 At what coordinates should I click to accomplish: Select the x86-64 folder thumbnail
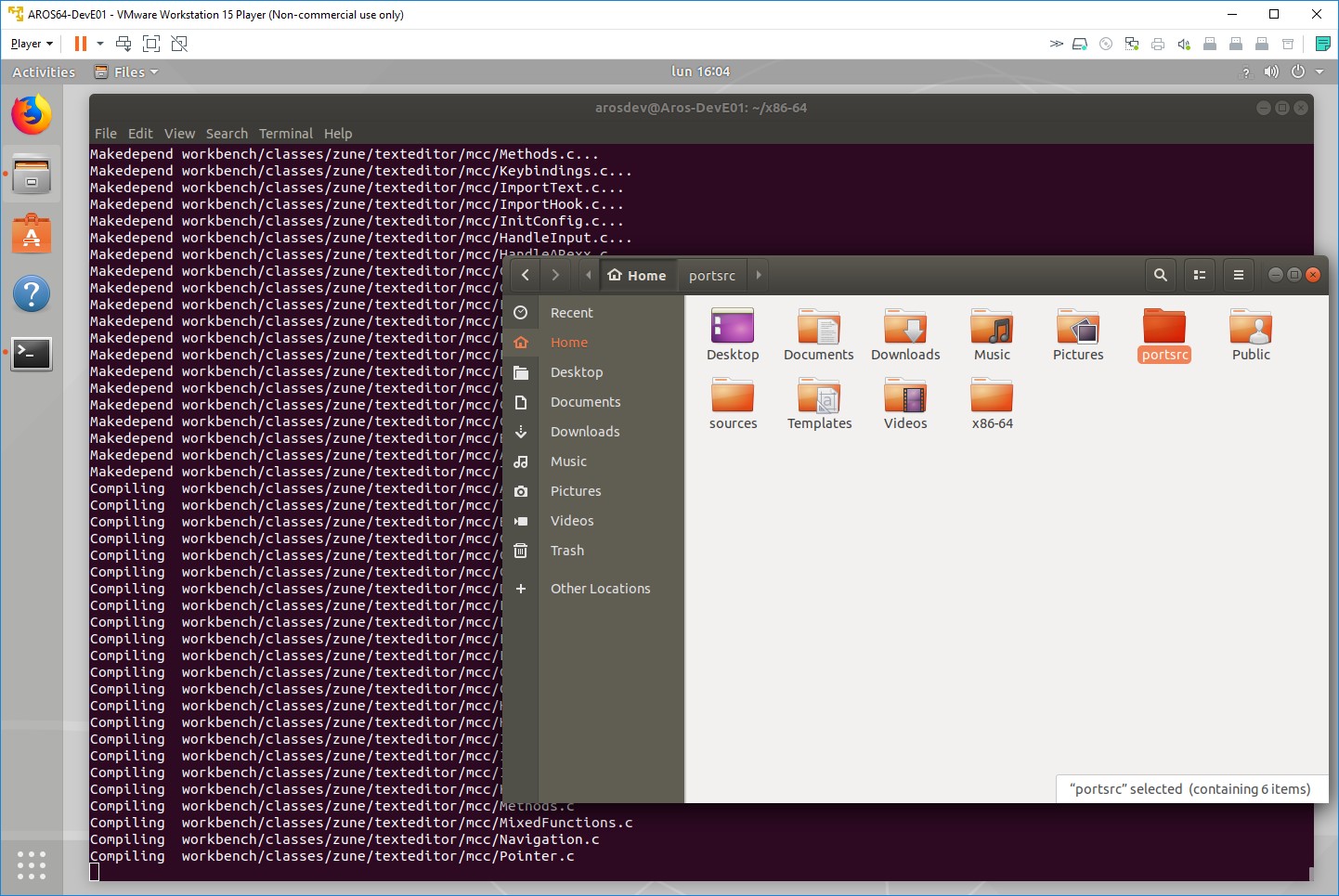point(991,399)
